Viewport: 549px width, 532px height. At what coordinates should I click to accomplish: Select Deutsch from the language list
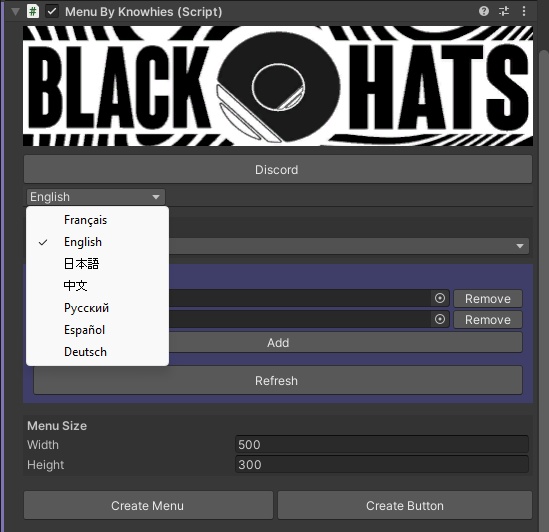97,352
